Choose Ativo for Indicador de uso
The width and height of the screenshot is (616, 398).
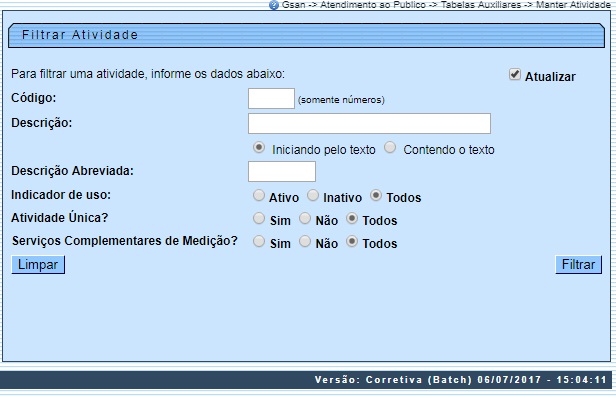coord(258,195)
